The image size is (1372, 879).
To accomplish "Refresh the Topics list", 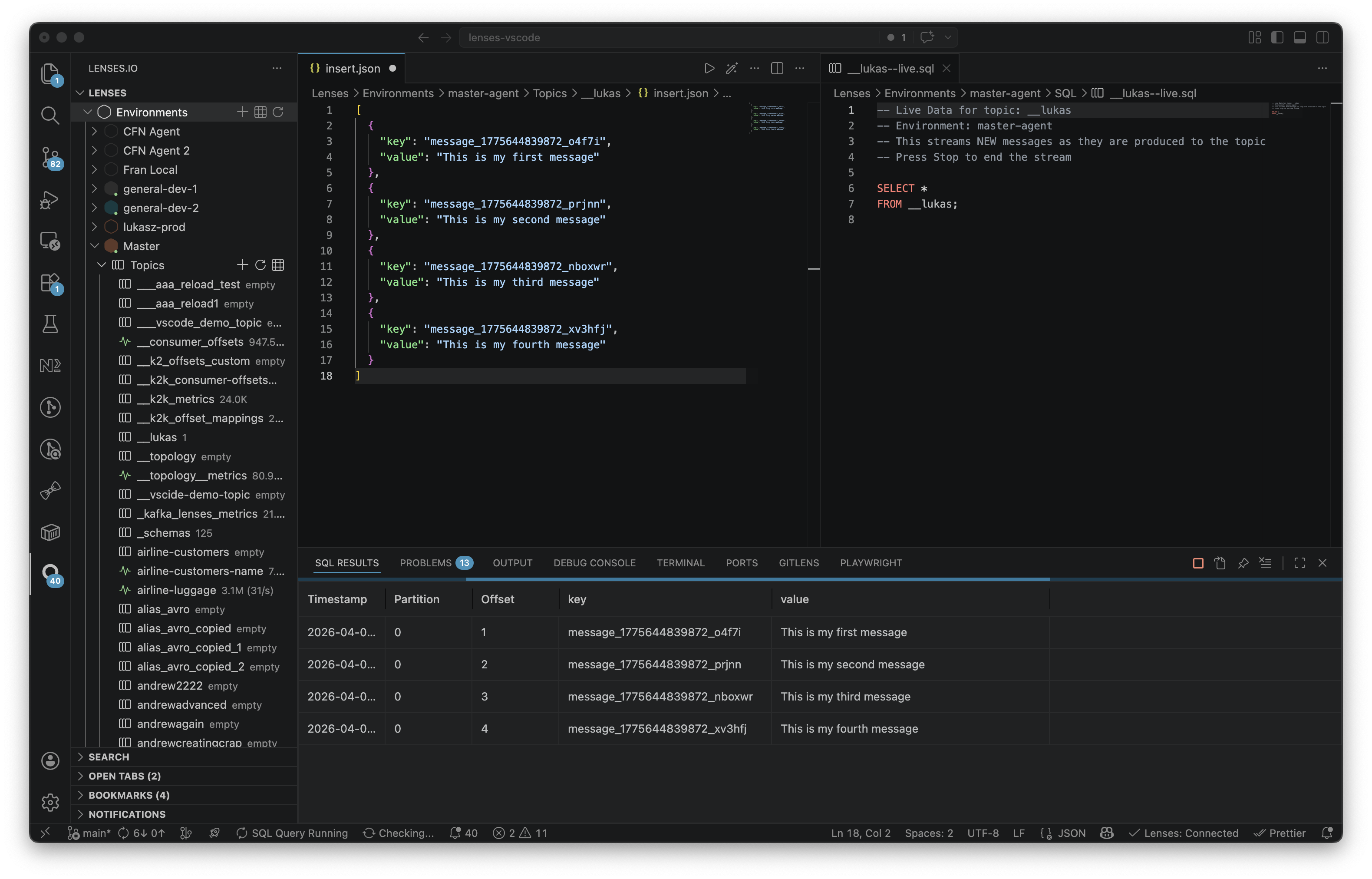I will [261, 265].
